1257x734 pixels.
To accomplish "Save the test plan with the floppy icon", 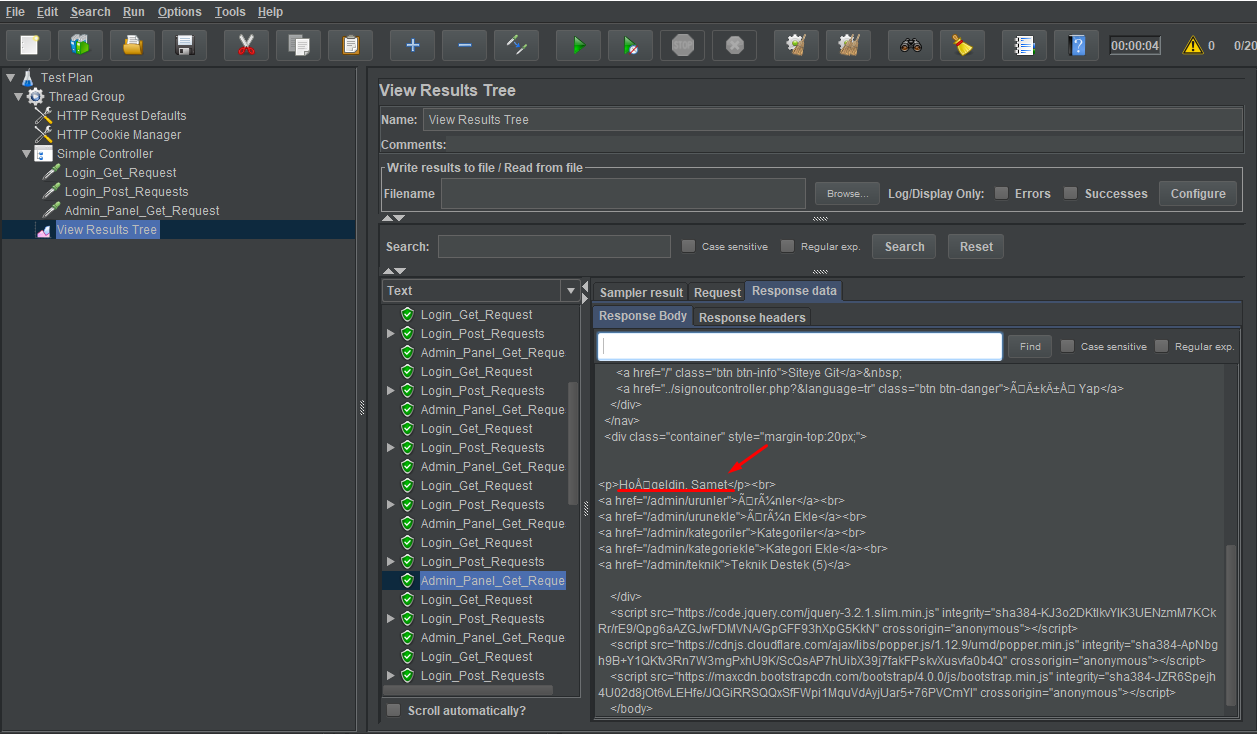I will [184, 45].
